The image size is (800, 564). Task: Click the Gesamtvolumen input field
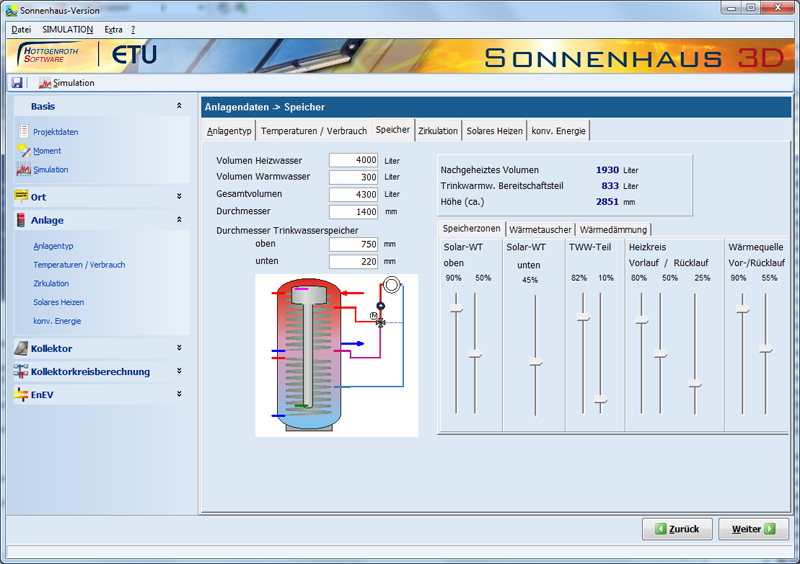click(353, 194)
